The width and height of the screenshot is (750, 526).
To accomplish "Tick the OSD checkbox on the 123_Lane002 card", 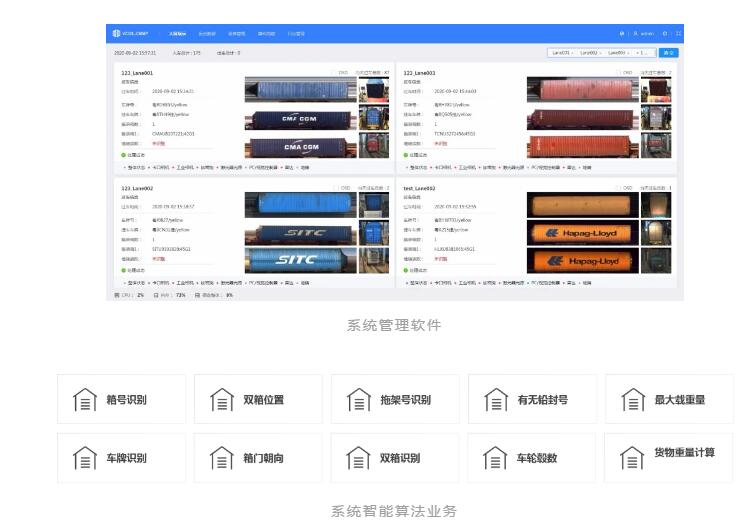I will [x=336, y=188].
